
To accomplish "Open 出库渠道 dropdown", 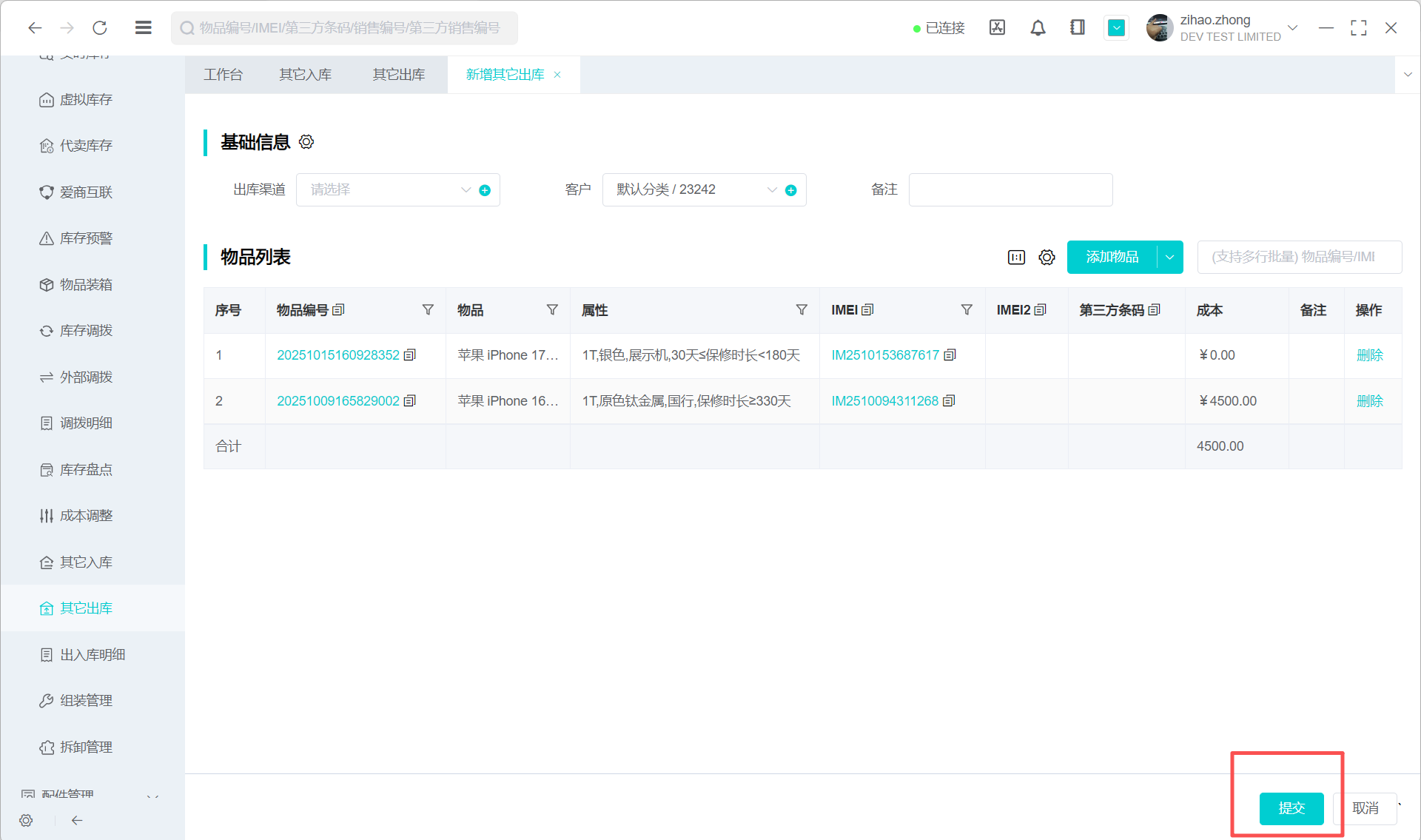I will (385, 190).
